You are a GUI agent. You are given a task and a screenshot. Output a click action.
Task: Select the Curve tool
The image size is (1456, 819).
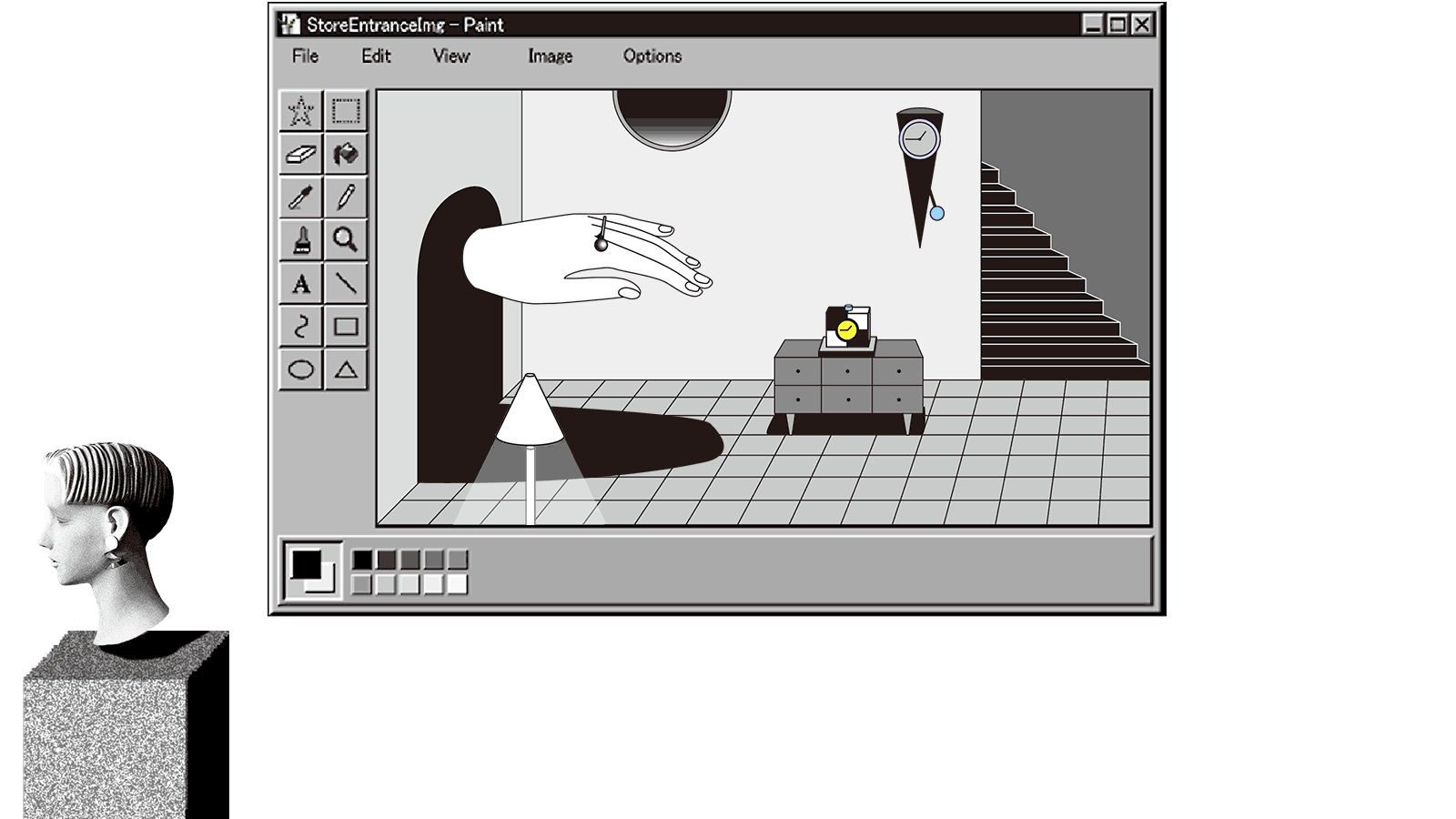300,326
